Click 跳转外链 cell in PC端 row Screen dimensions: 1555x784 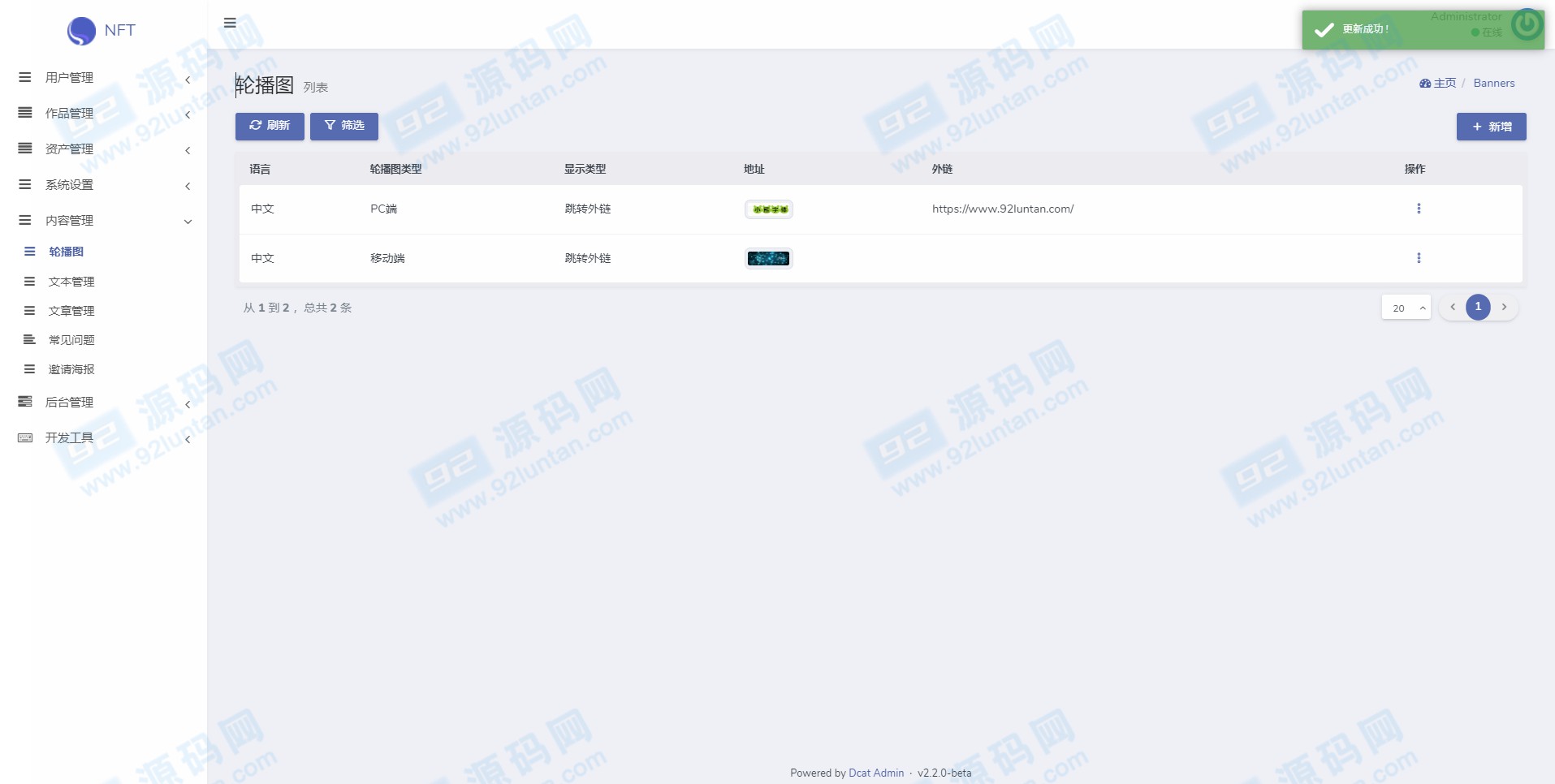point(588,209)
